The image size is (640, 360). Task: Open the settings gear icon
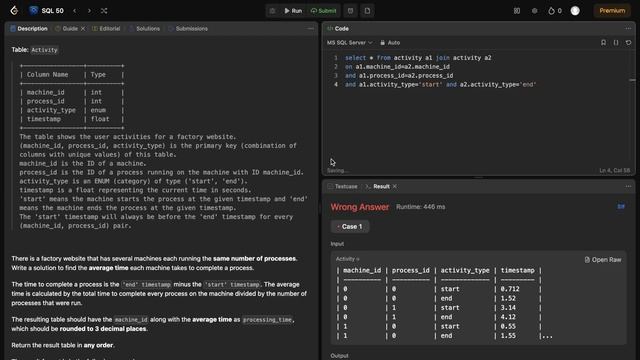[x=535, y=11]
